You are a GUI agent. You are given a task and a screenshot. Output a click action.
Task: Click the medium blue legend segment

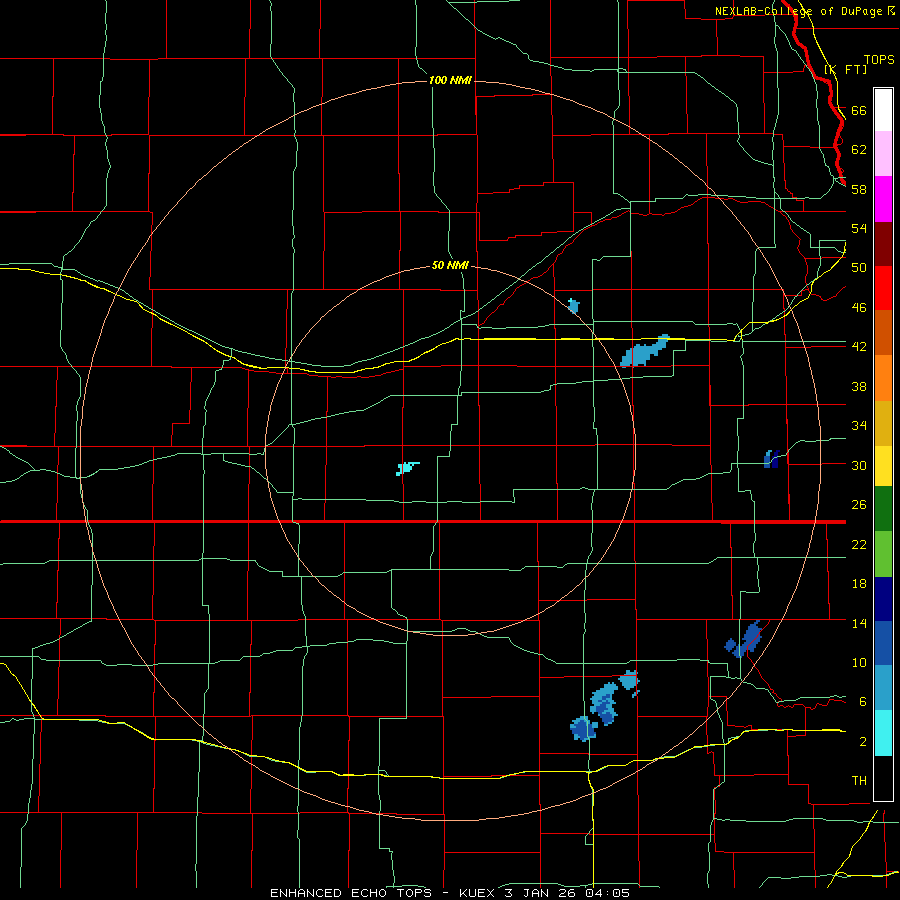click(x=883, y=643)
